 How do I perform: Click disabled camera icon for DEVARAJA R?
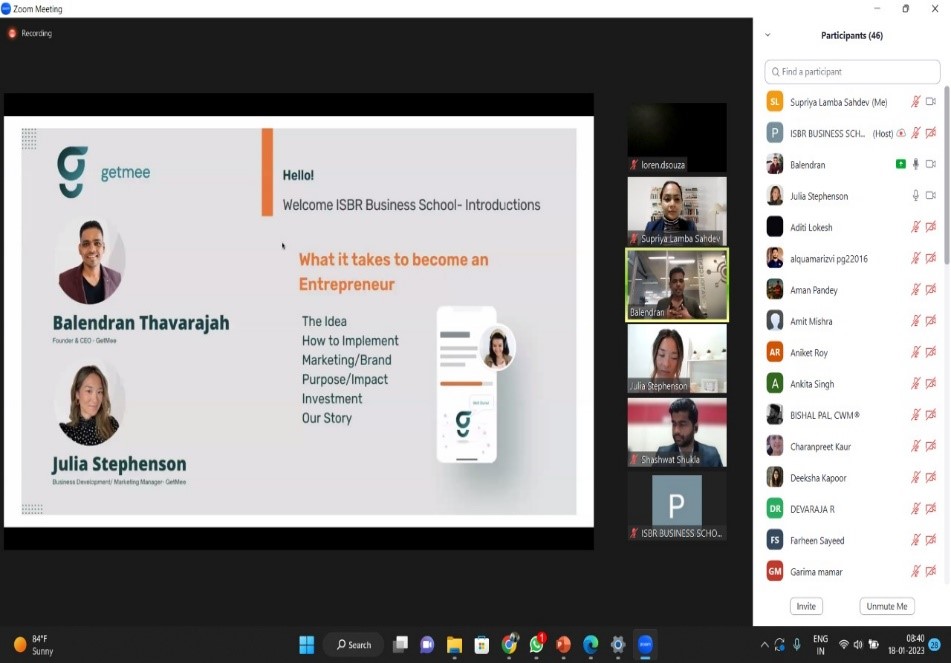[931, 509]
